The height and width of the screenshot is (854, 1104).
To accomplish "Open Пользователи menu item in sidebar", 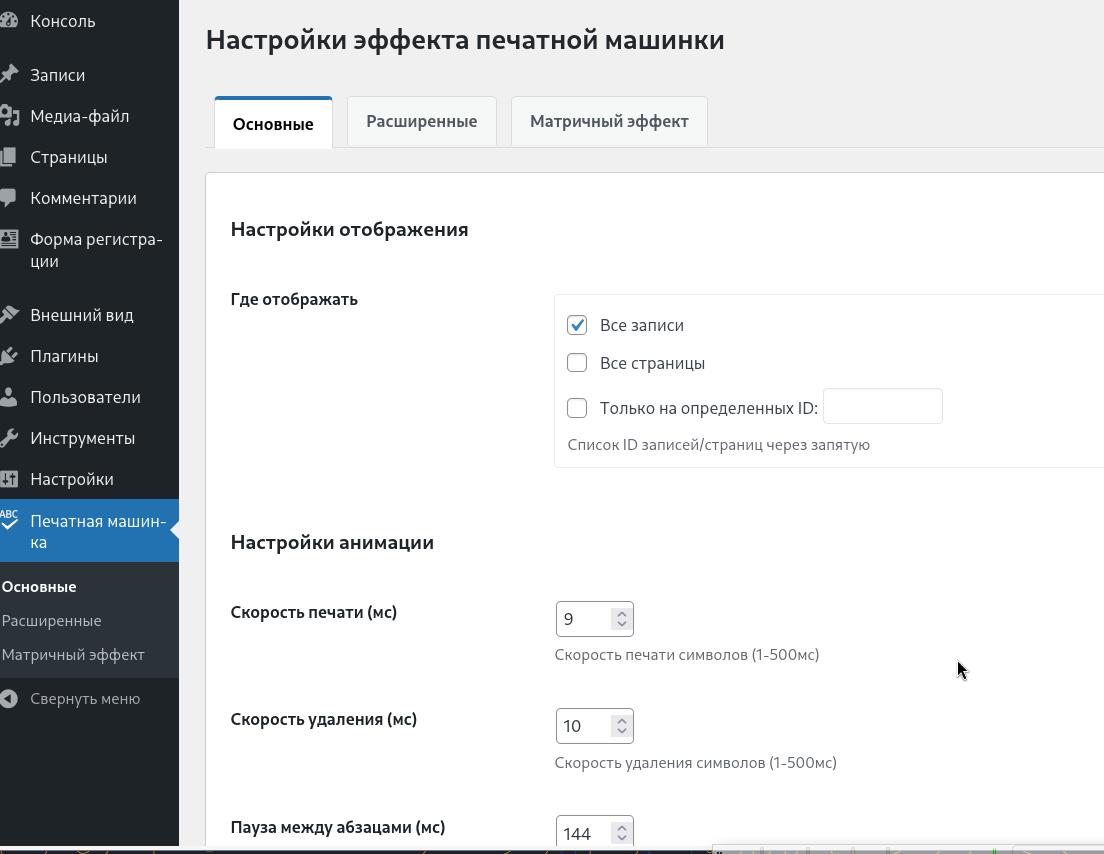I will 85,397.
